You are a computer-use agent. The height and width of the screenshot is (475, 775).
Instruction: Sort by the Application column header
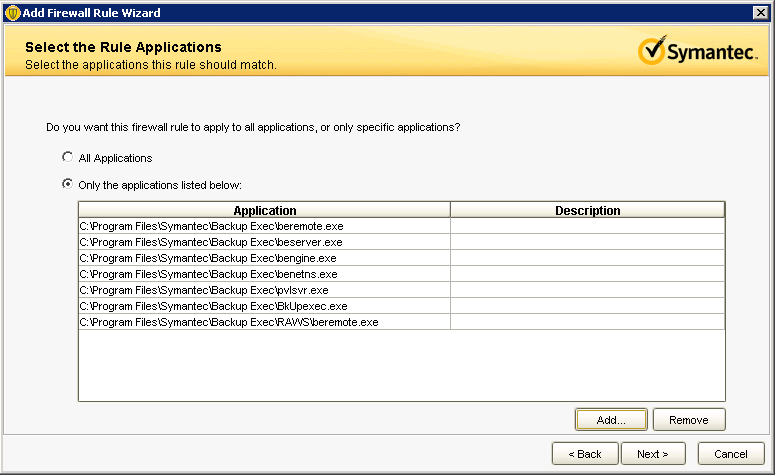(264, 210)
